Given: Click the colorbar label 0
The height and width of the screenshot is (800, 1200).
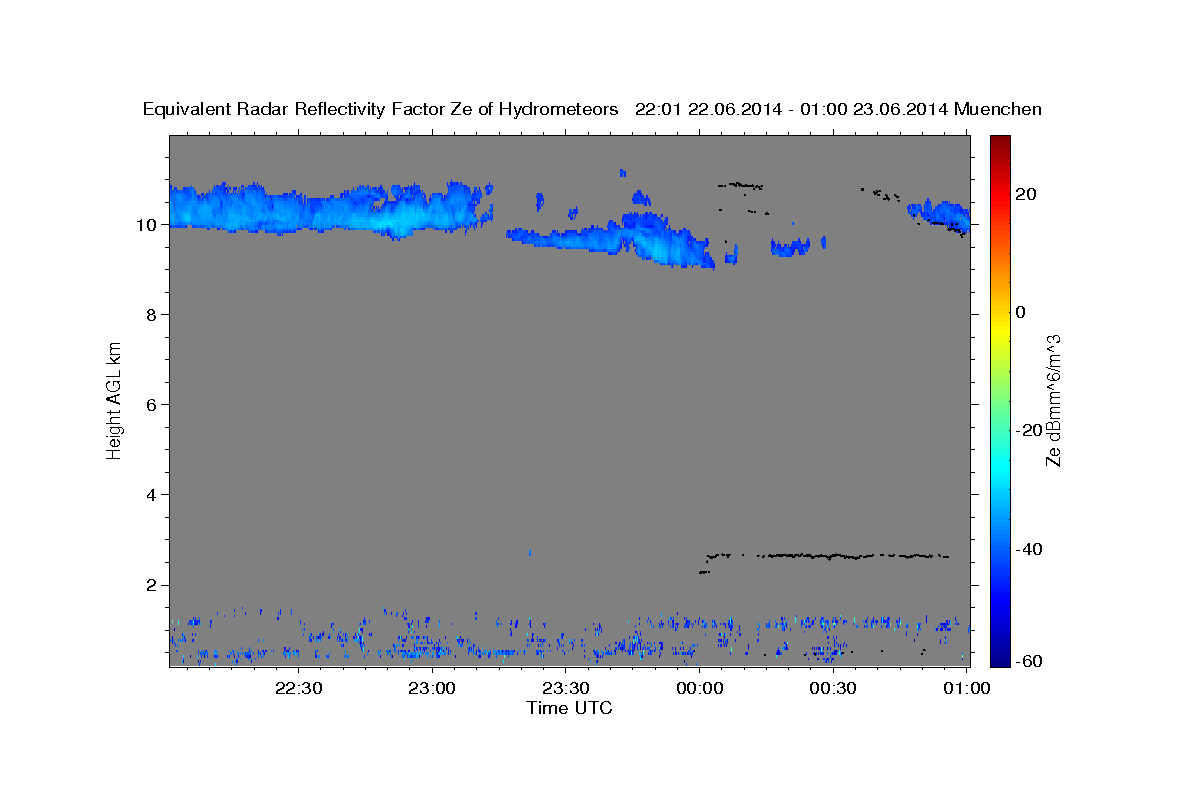Looking at the screenshot, I should pos(1021,312).
